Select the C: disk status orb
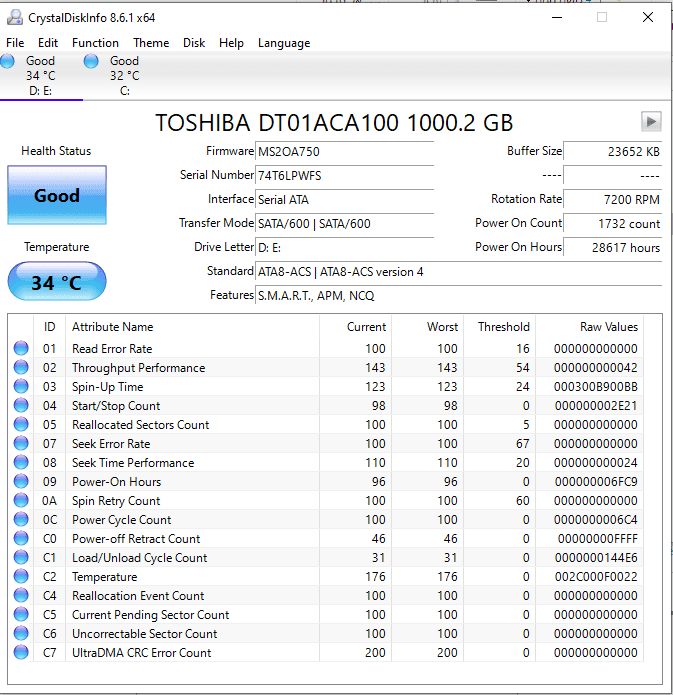 [92, 62]
